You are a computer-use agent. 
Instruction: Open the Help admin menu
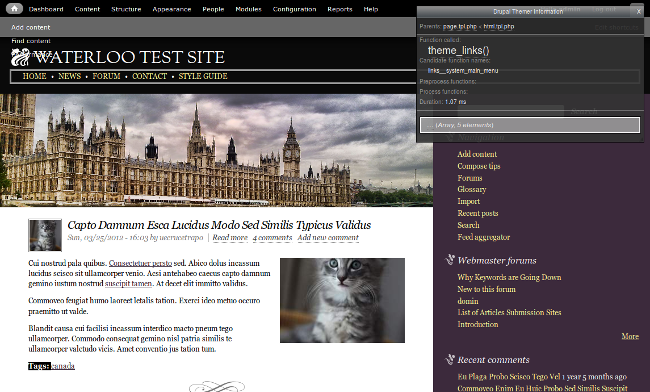(371, 9)
